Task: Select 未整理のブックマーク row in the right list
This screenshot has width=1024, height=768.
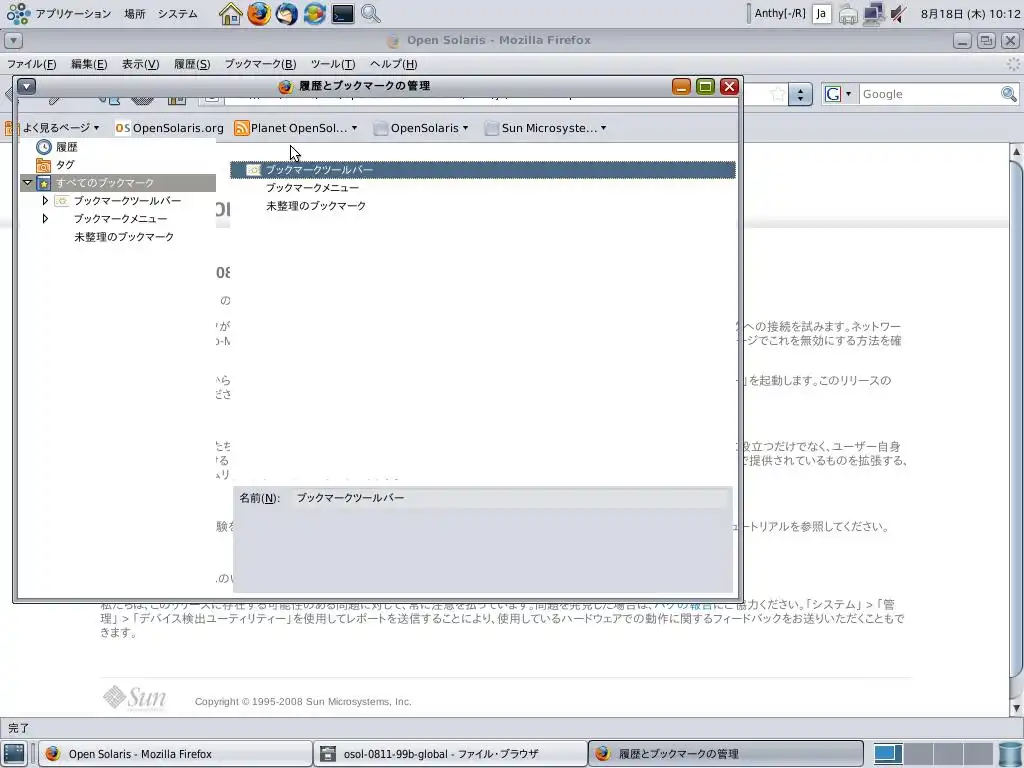Action: tap(483, 206)
